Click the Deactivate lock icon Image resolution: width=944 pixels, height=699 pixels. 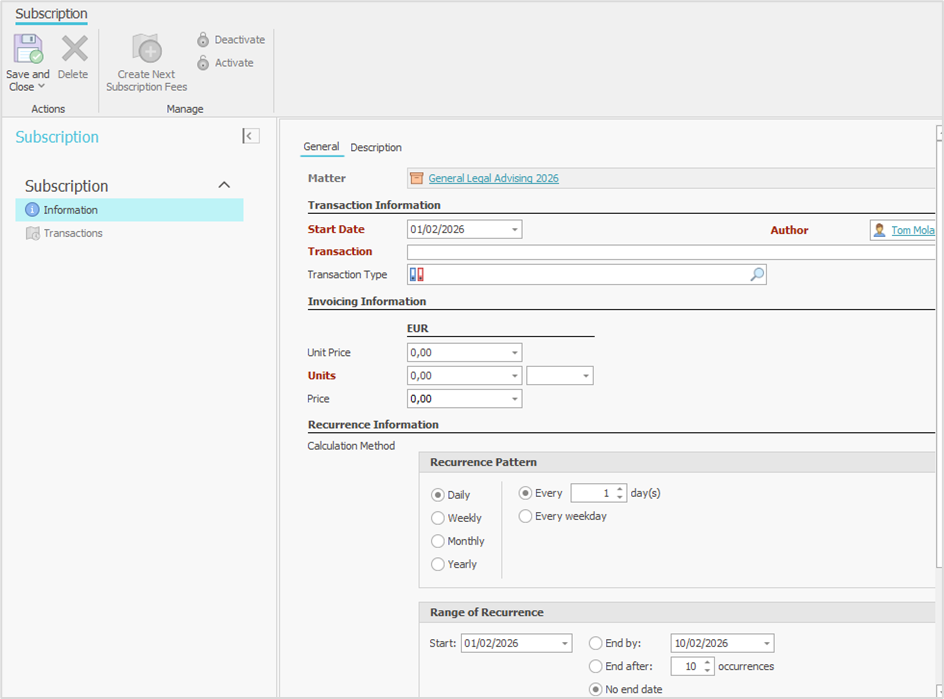click(x=203, y=40)
